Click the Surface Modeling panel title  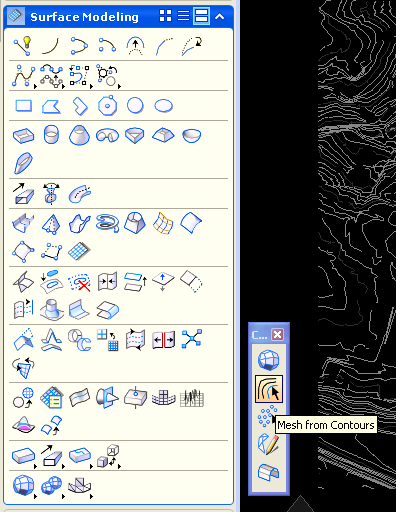84,17
